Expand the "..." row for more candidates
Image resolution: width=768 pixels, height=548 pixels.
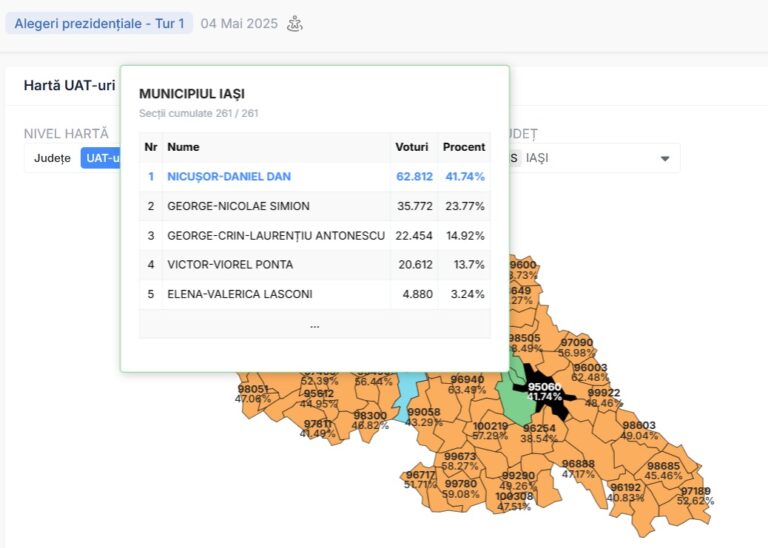click(x=314, y=324)
